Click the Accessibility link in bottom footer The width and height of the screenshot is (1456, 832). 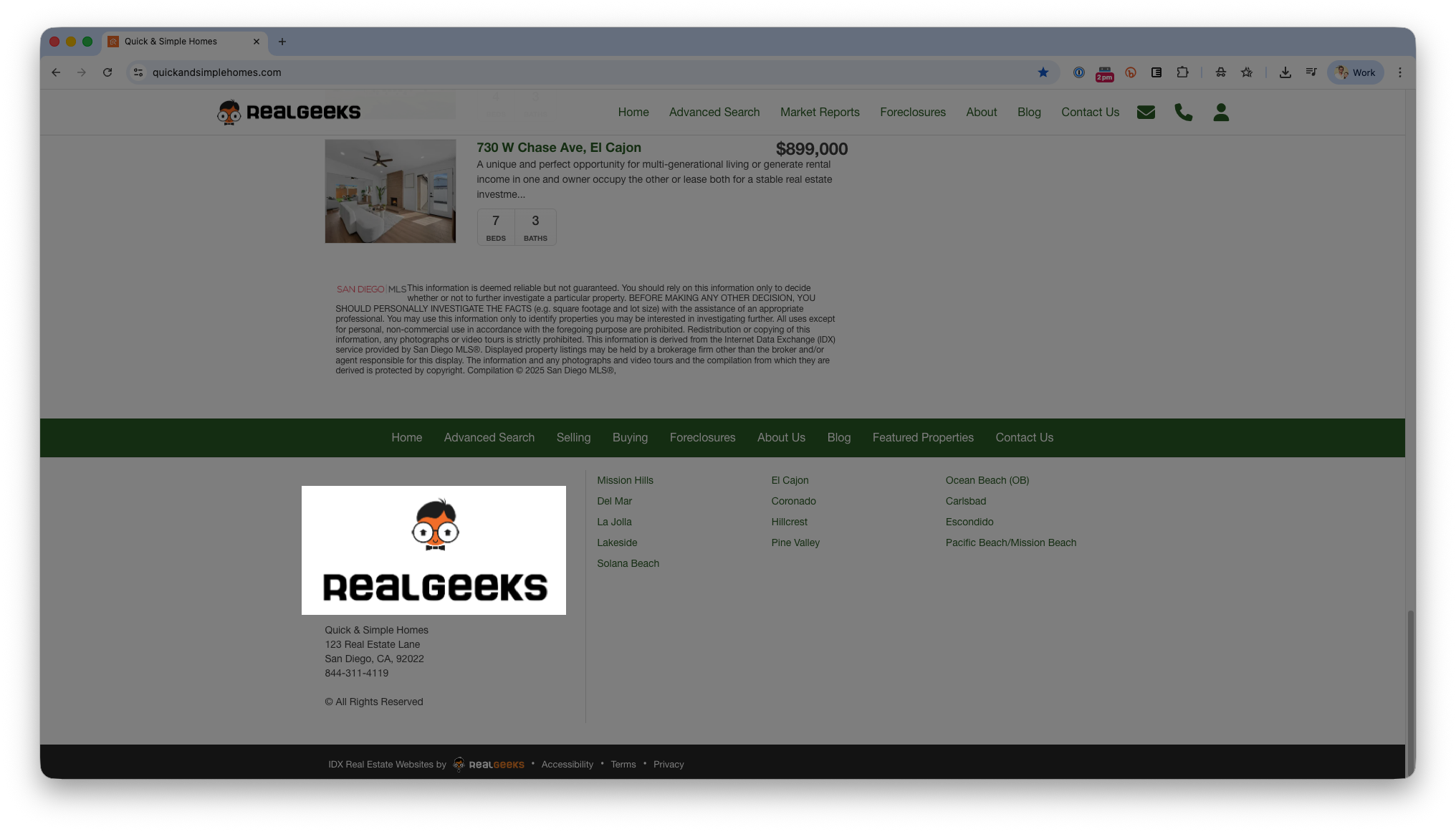click(567, 765)
